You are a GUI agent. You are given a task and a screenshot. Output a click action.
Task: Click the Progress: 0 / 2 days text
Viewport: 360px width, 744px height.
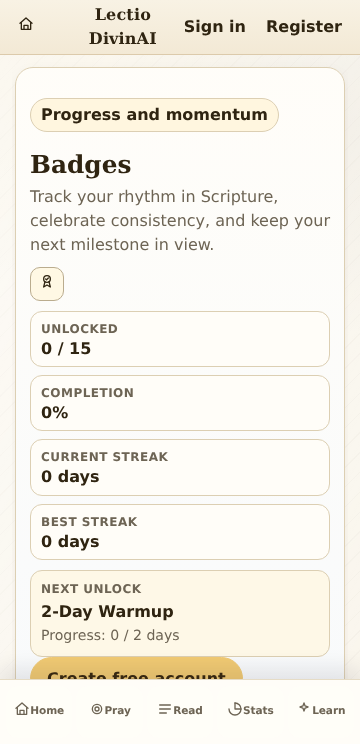110,635
